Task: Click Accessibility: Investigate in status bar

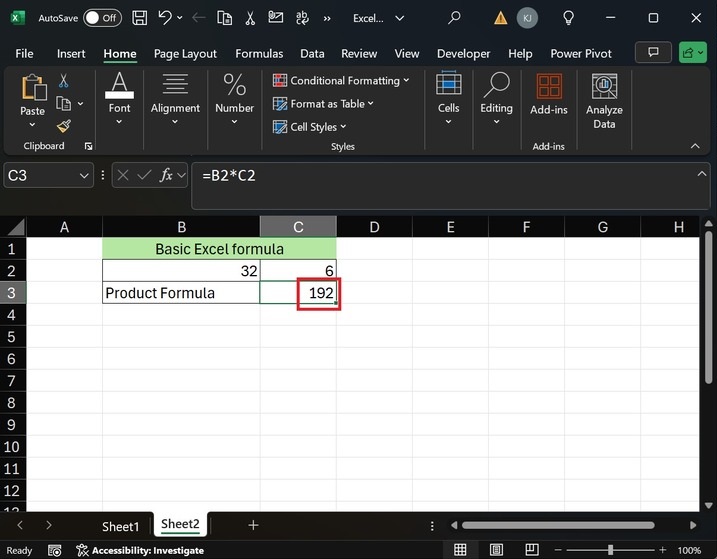Action: [x=140, y=550]
